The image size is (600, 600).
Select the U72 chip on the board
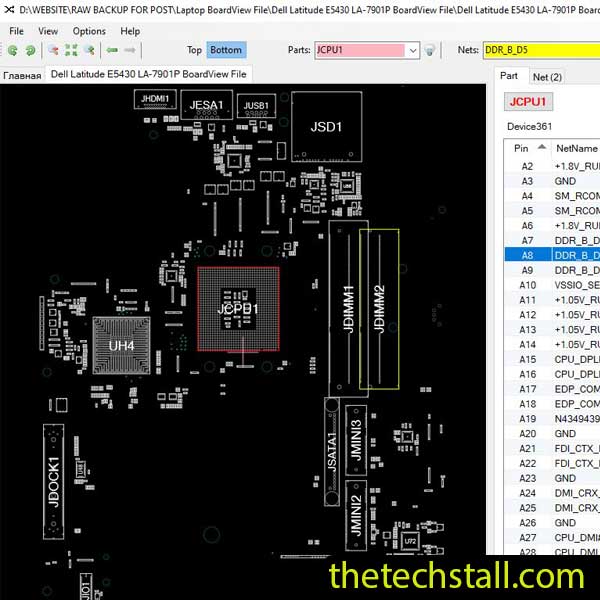pyautogui.click(x=410, y=541)
